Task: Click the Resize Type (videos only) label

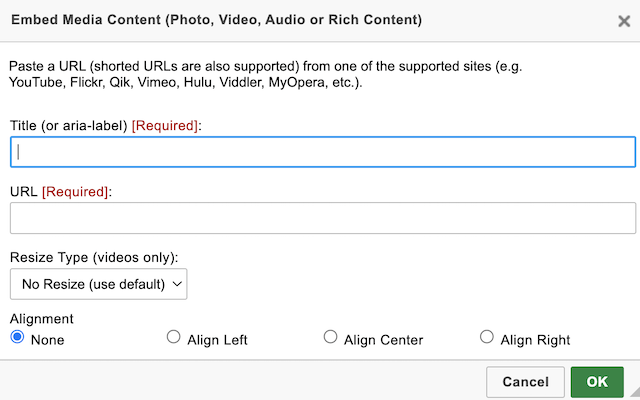Action: point(94,257)
